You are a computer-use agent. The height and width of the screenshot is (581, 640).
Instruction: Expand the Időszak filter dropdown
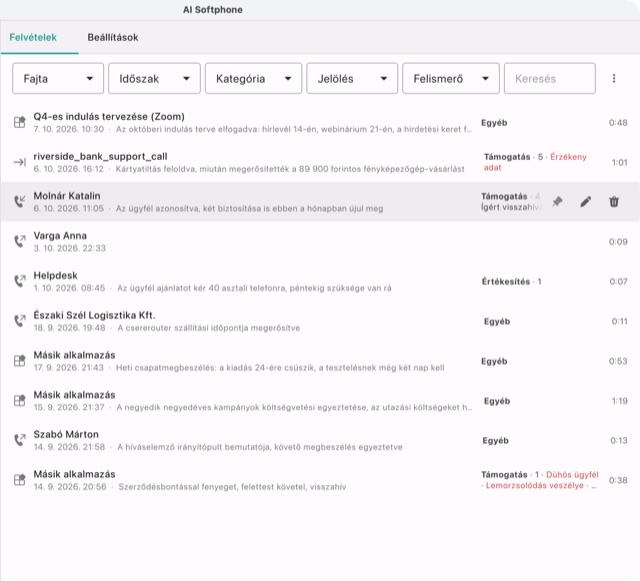coord(154,78)
